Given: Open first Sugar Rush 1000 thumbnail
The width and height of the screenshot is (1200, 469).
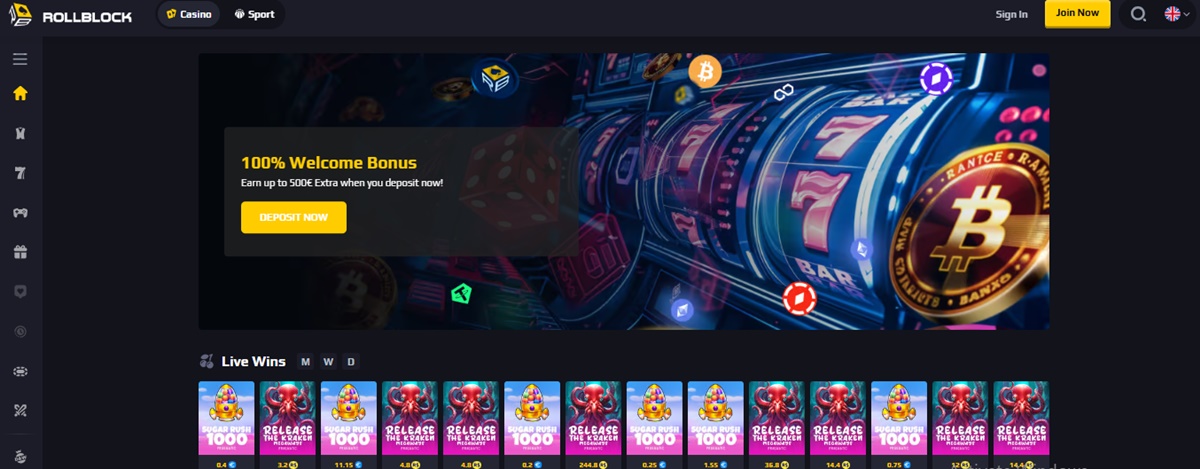Looking at the screenshot, I should (x=226, y=418).
